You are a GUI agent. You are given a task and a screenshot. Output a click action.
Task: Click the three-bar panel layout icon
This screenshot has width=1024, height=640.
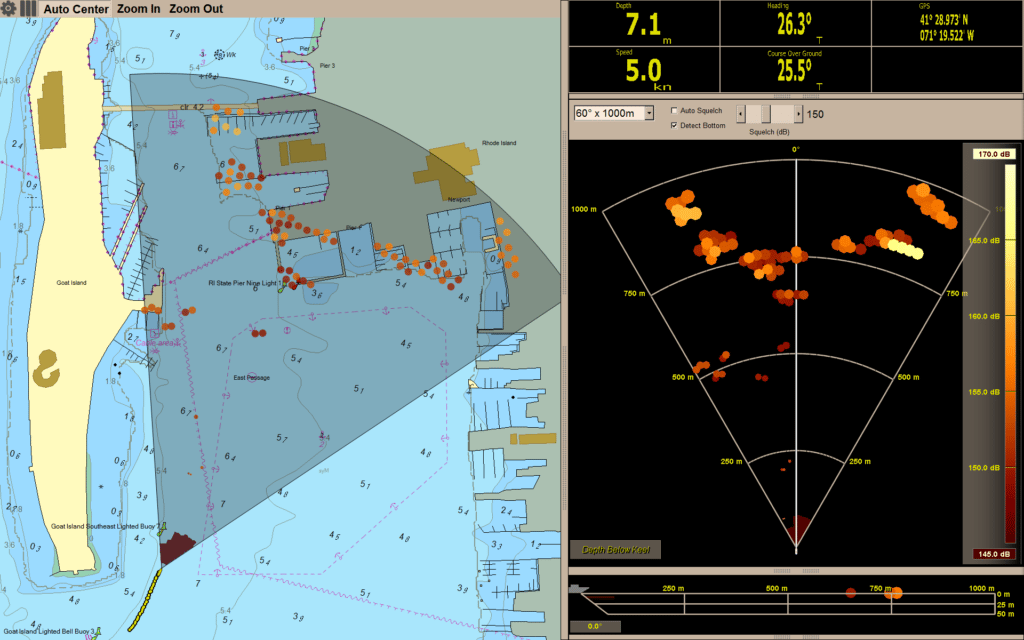28,9
